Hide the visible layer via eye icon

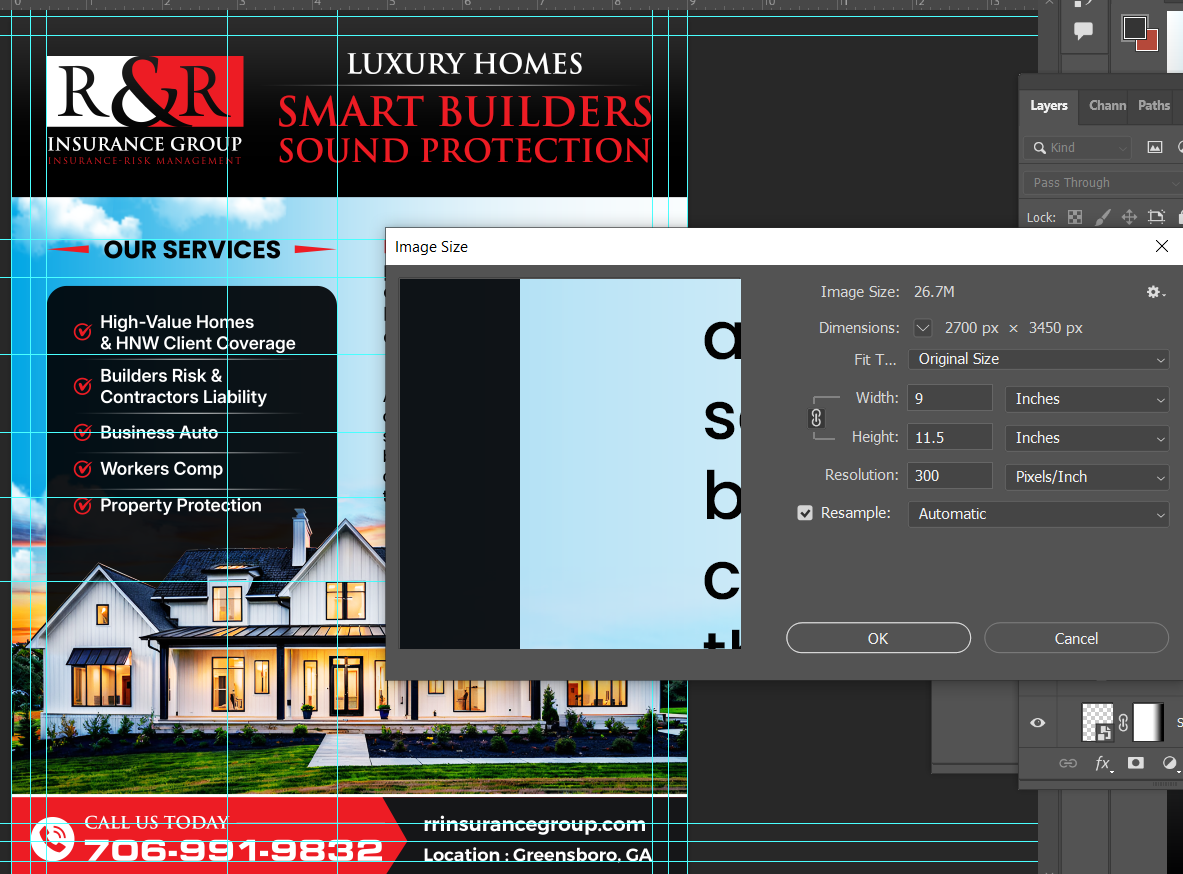tap(1037, 723)
